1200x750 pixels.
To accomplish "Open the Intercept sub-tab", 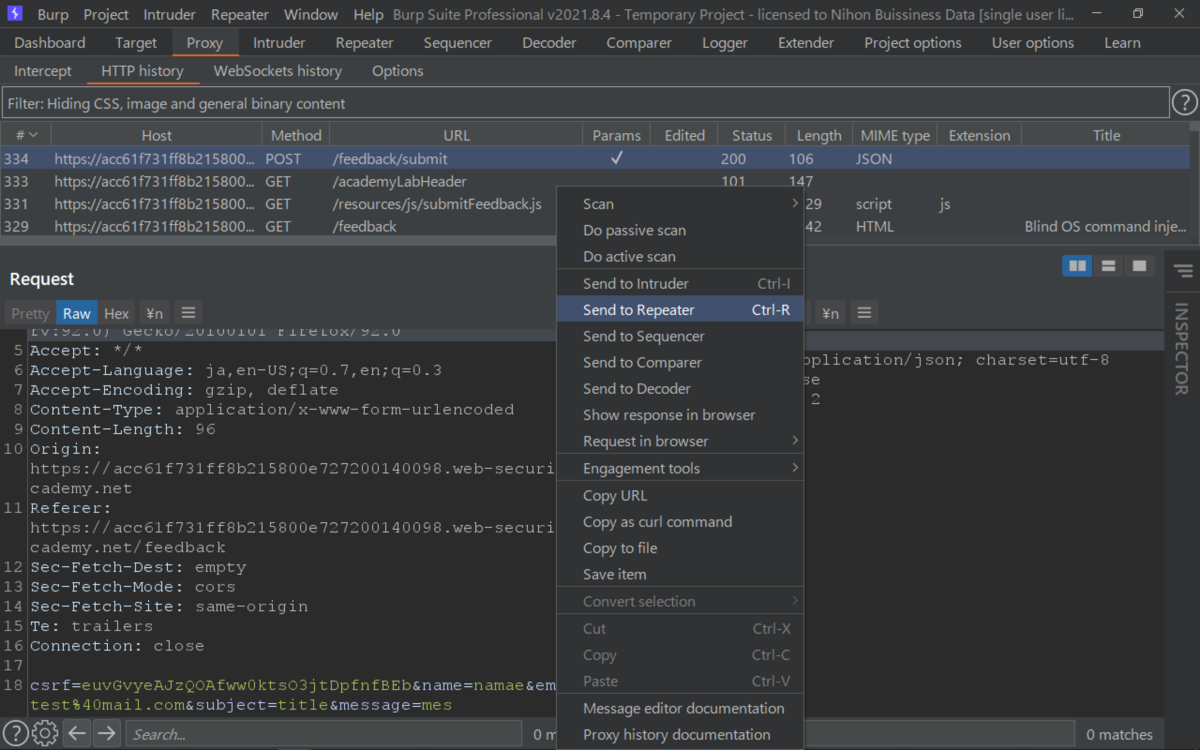I will pos(43,71).
